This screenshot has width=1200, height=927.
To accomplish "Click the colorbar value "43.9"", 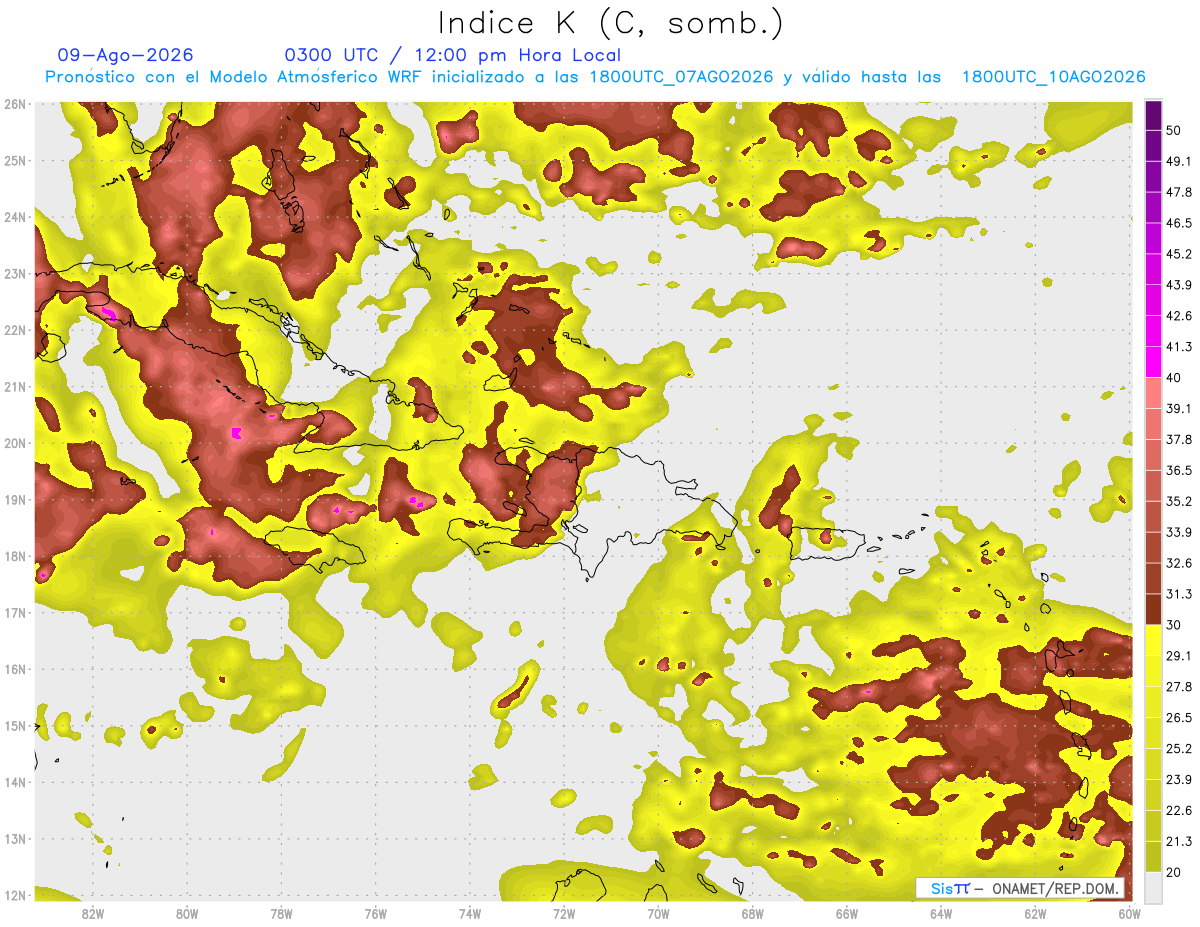I will click(x=1178, y=285).
